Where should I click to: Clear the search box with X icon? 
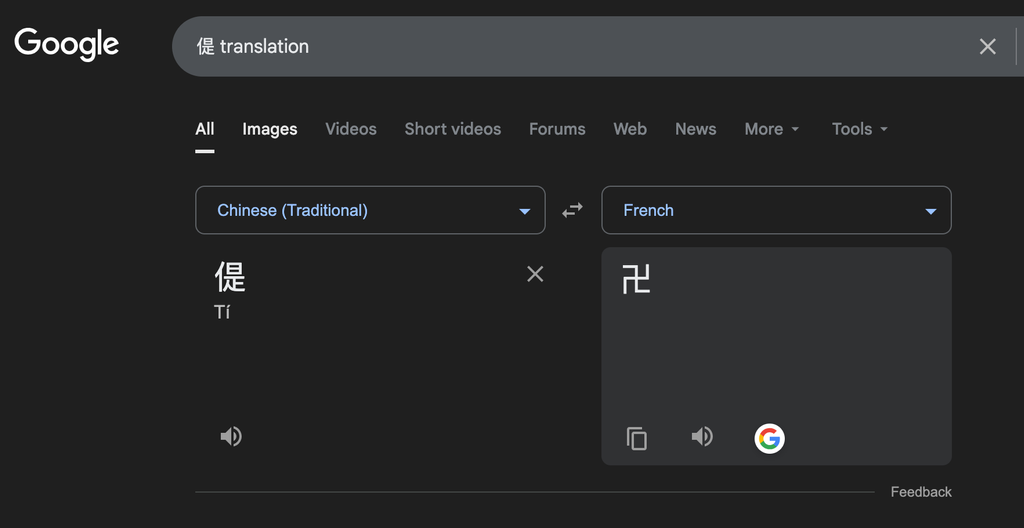tap(987, 46)
